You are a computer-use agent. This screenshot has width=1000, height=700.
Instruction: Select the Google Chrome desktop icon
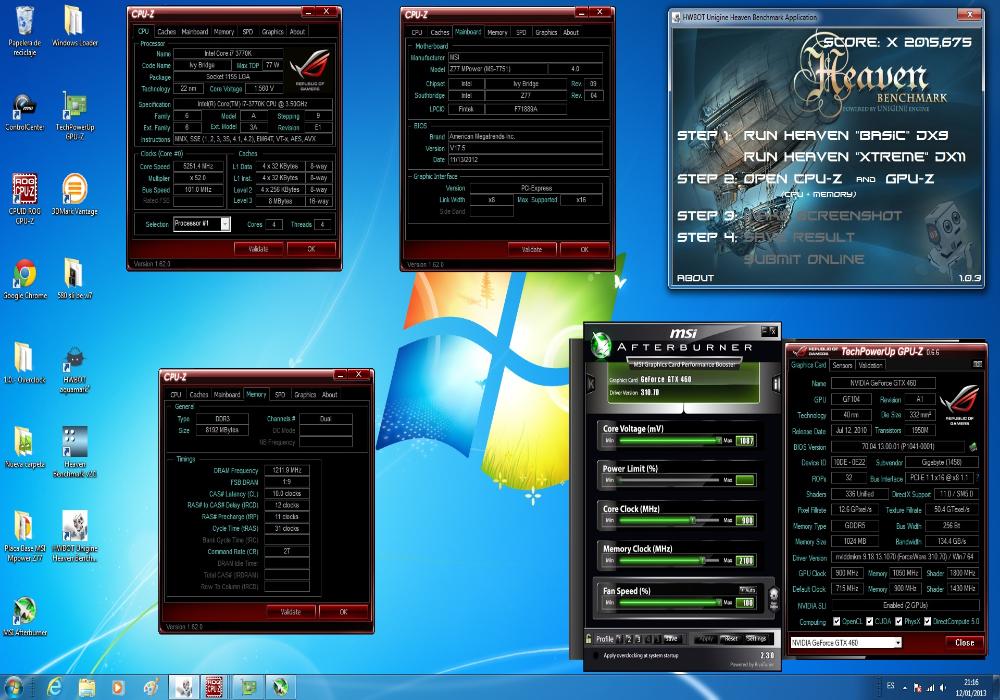pos(24,279)
